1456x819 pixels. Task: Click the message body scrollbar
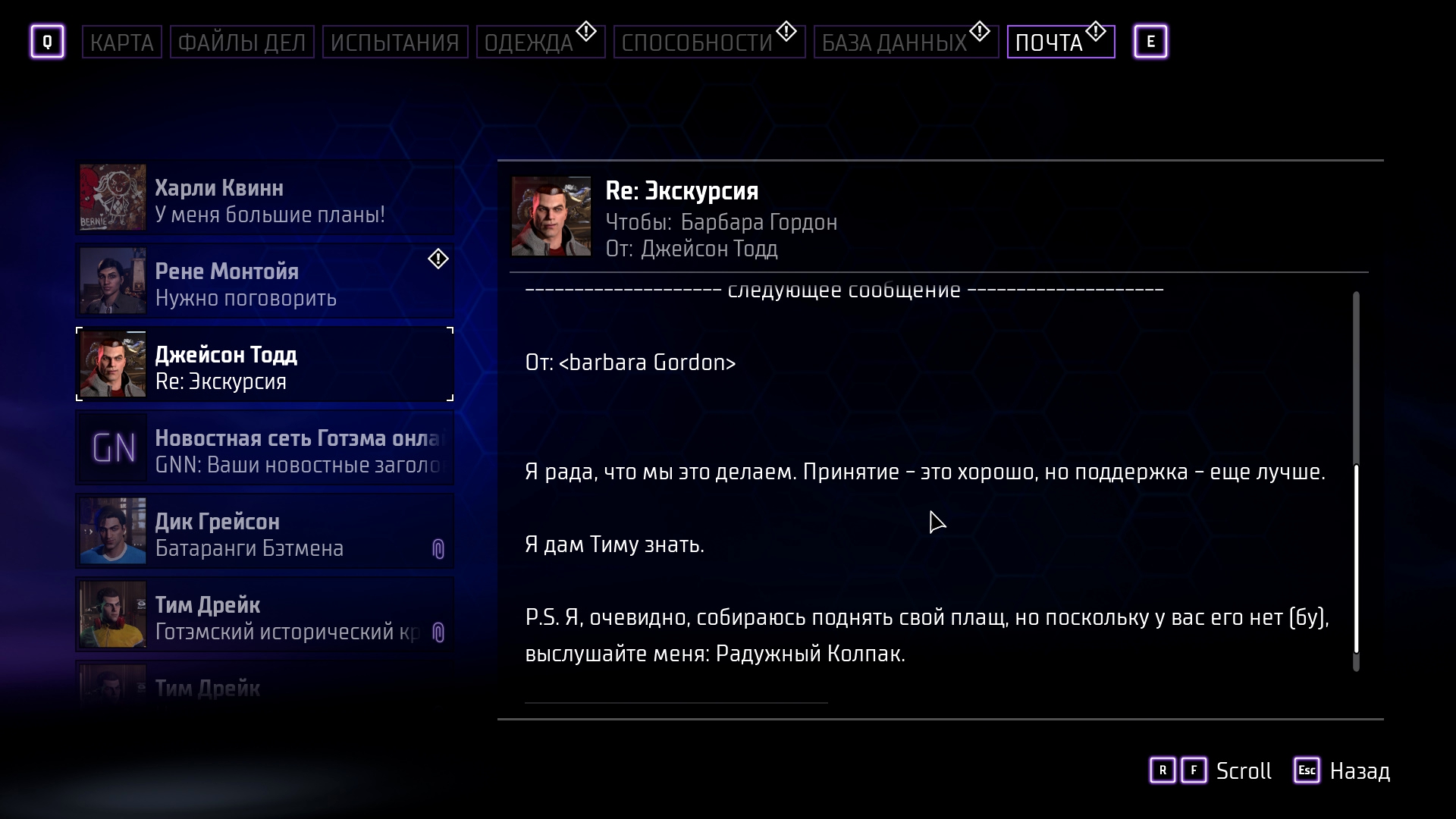pos(1356,482)
